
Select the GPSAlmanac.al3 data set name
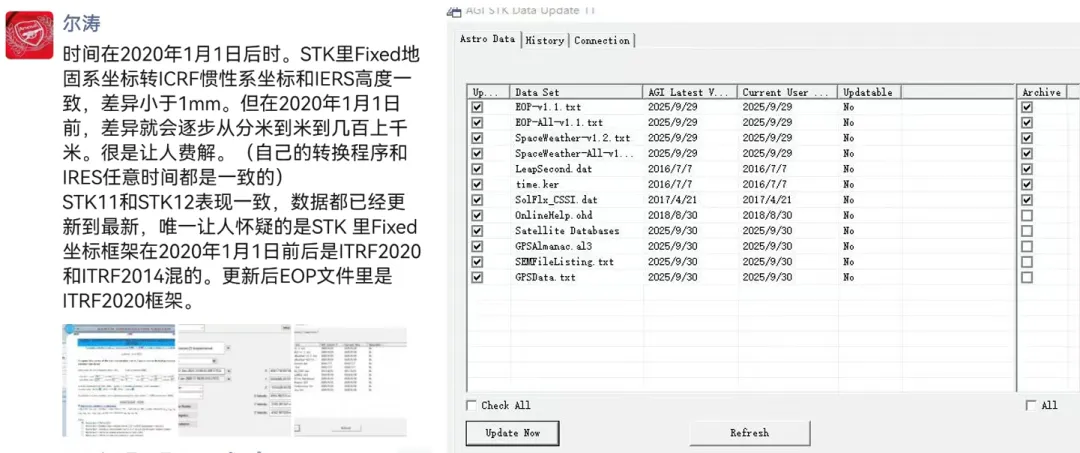coord(553,246)
